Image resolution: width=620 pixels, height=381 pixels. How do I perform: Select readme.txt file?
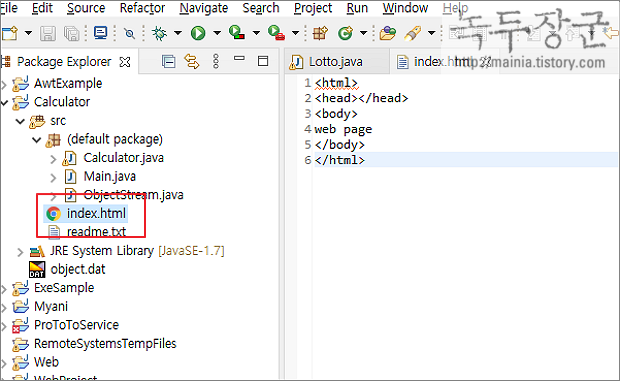point(96,232)
